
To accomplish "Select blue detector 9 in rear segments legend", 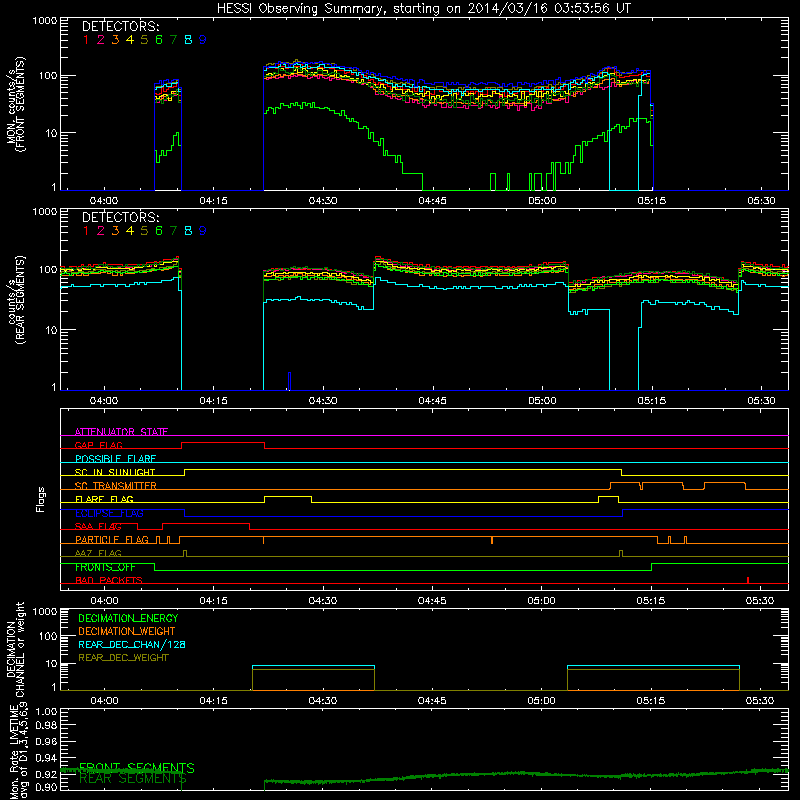I will click(203, 231).
